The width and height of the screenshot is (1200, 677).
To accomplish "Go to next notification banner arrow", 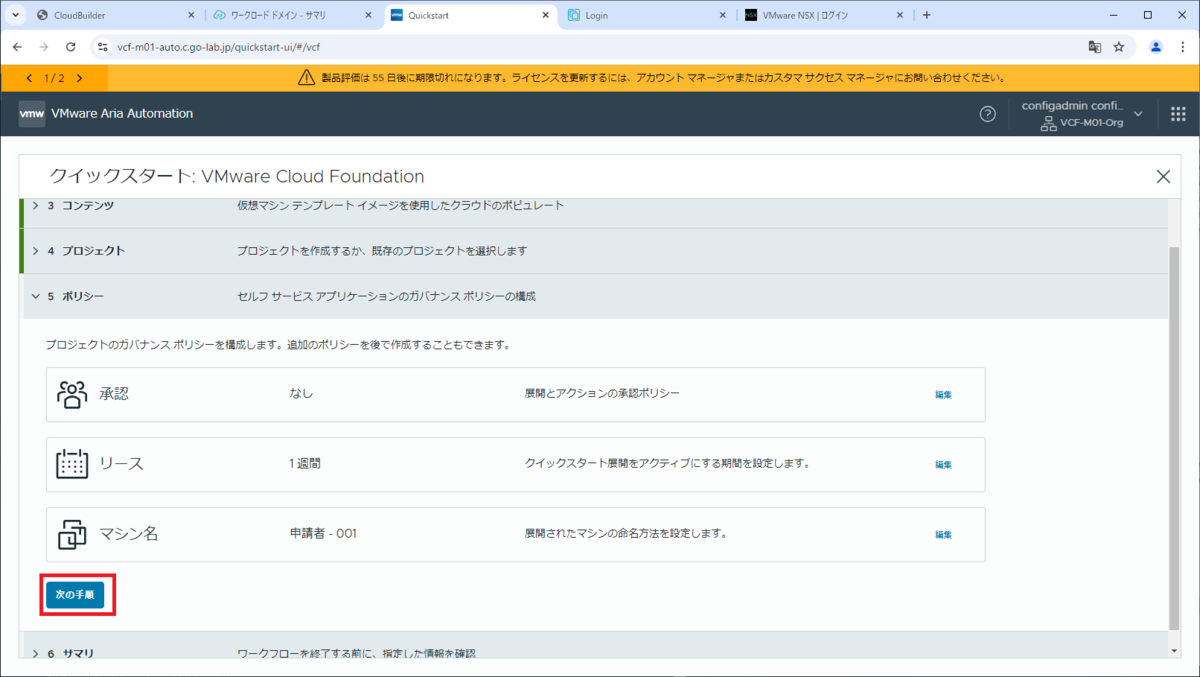I will [79, 78].
